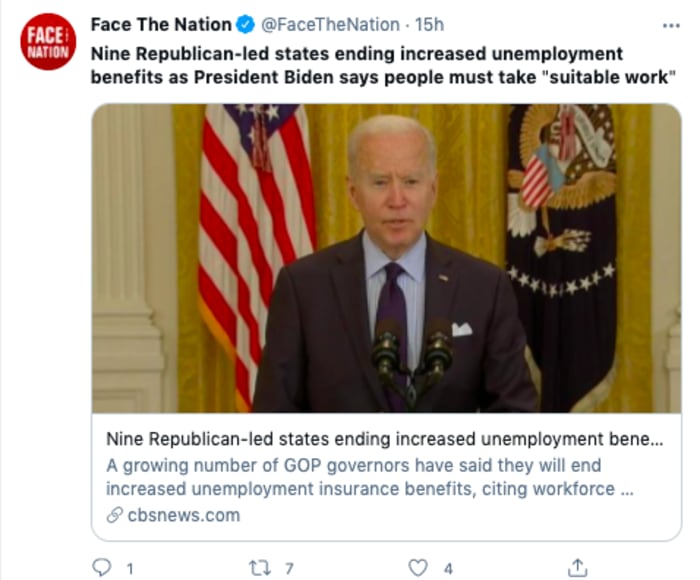The width and height of the screenshot is (700, 580).
Task: Click the retweet count of 7
Action: point(289,568)
